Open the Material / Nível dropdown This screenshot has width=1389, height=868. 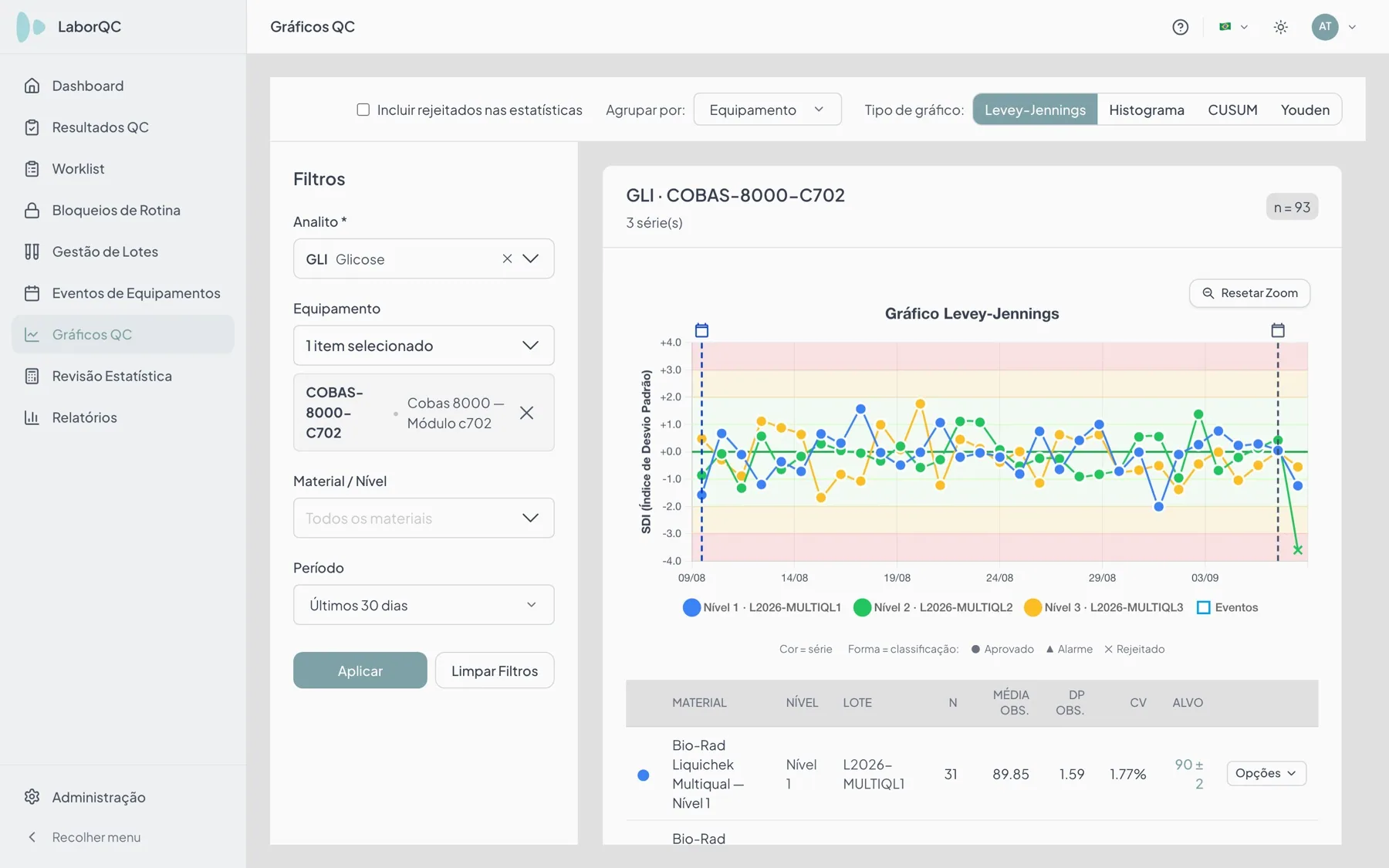pos(424,518)
